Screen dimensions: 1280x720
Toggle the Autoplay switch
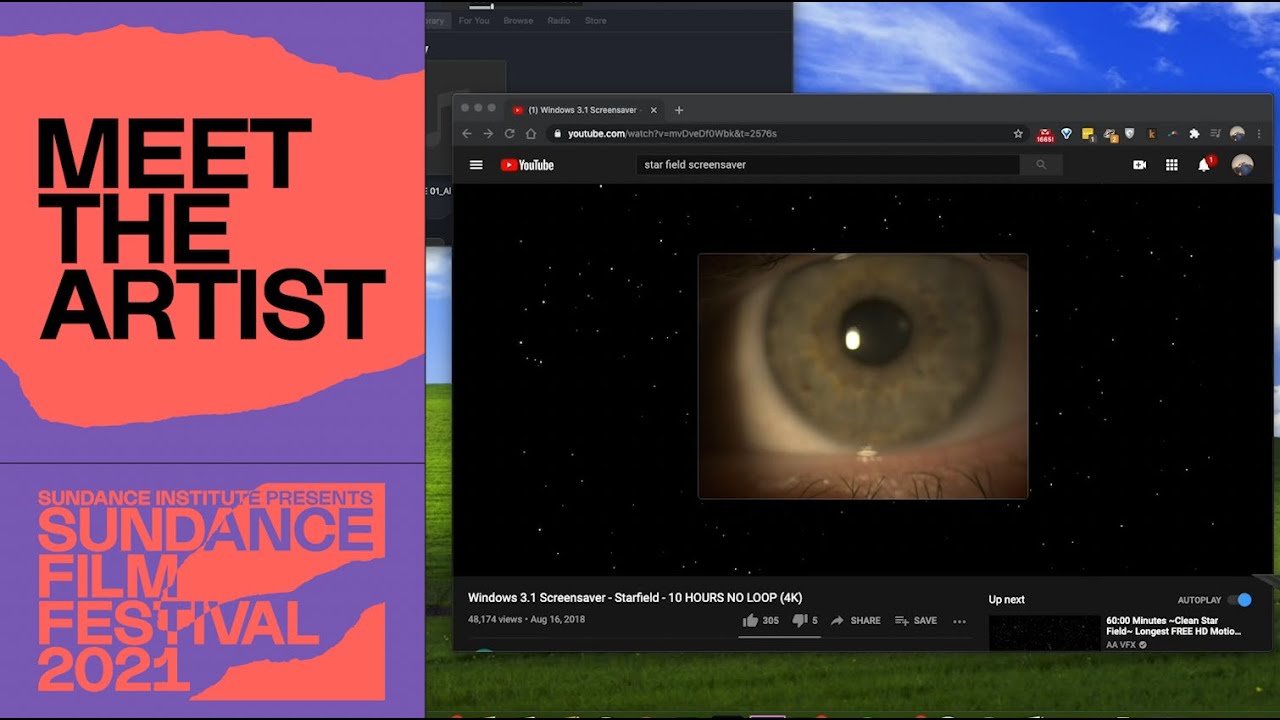pyautogui.click(x=1239, y=600)
